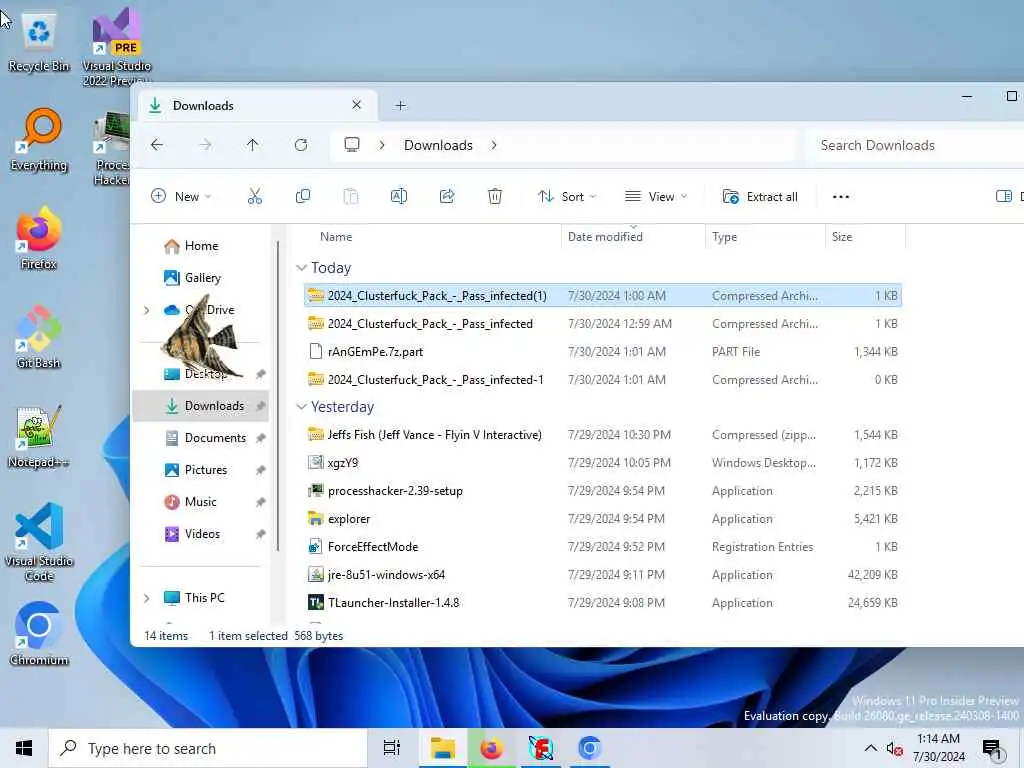Image resolution: width=1024 pixels, height=768 pixels.
Task: Click Firefox icon on the taskbar
Action: [492, 748]
